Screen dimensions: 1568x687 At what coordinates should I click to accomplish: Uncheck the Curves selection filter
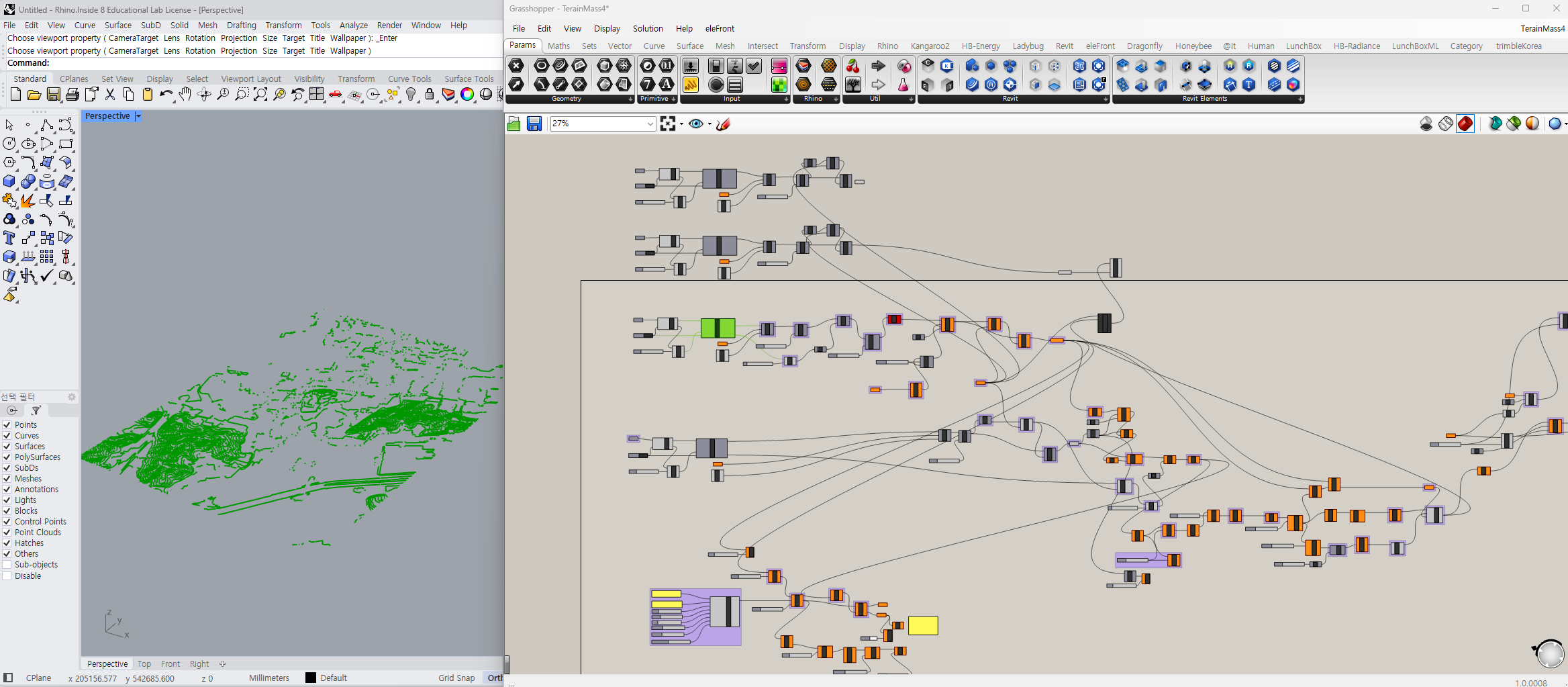pos(7,435)
